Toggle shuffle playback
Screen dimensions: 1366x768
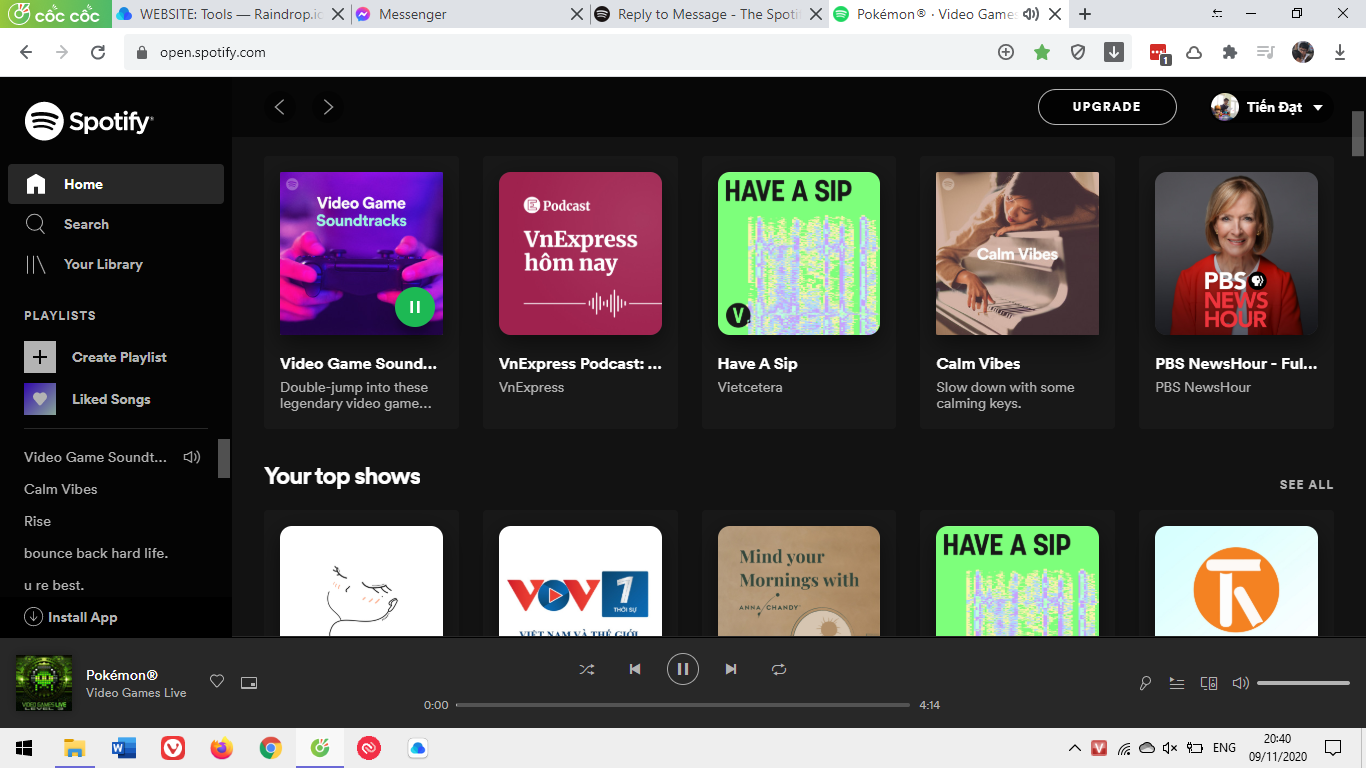tap(587, 669)
